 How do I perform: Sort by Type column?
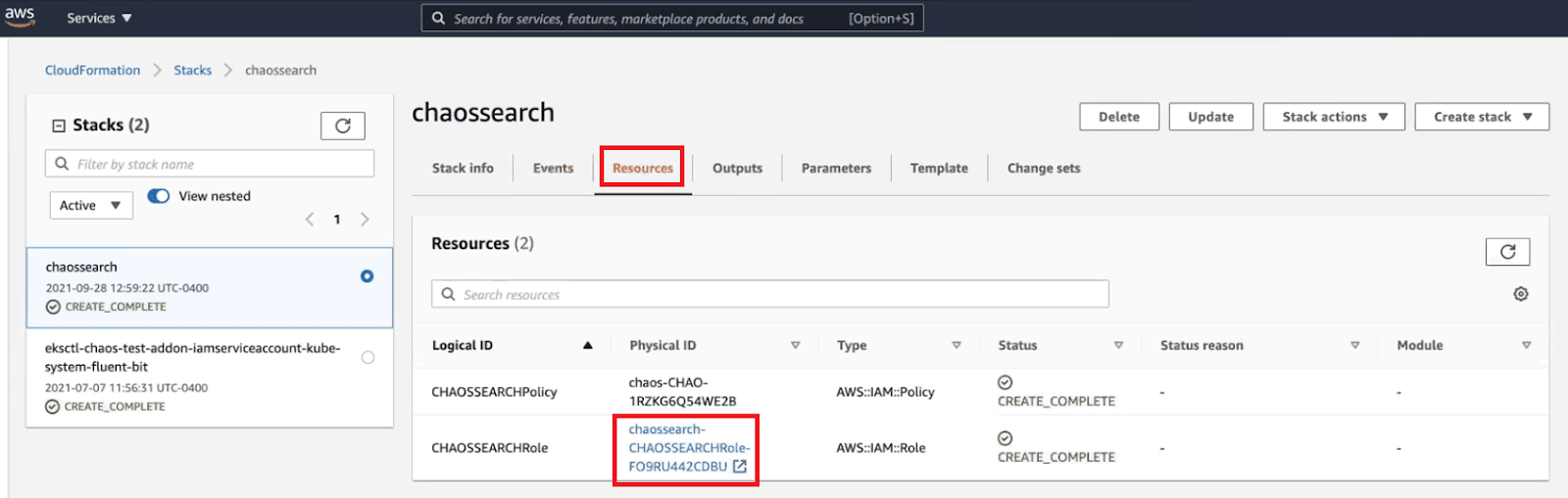pos(956,345)
